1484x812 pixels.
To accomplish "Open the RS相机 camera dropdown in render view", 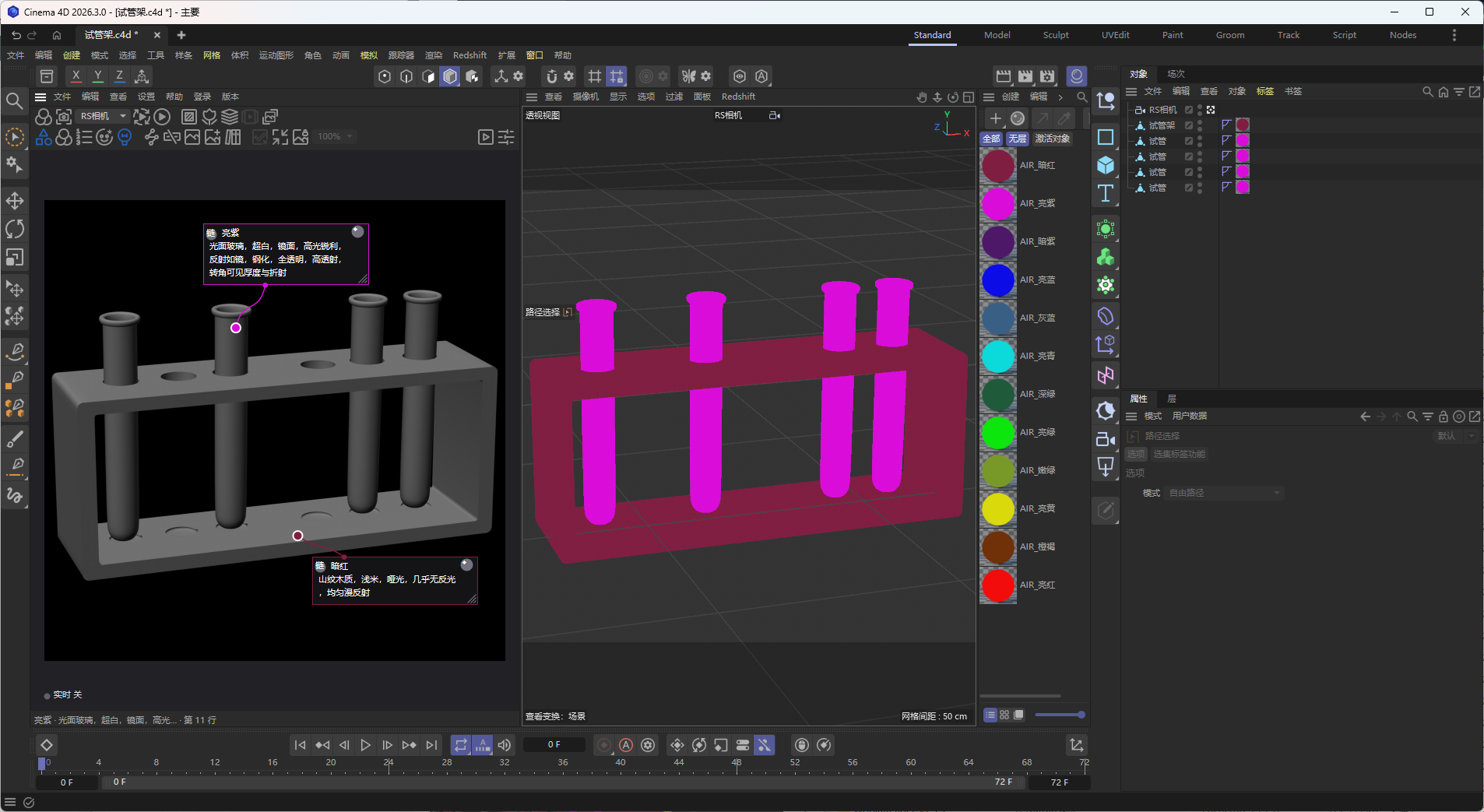I will point(103,116).
